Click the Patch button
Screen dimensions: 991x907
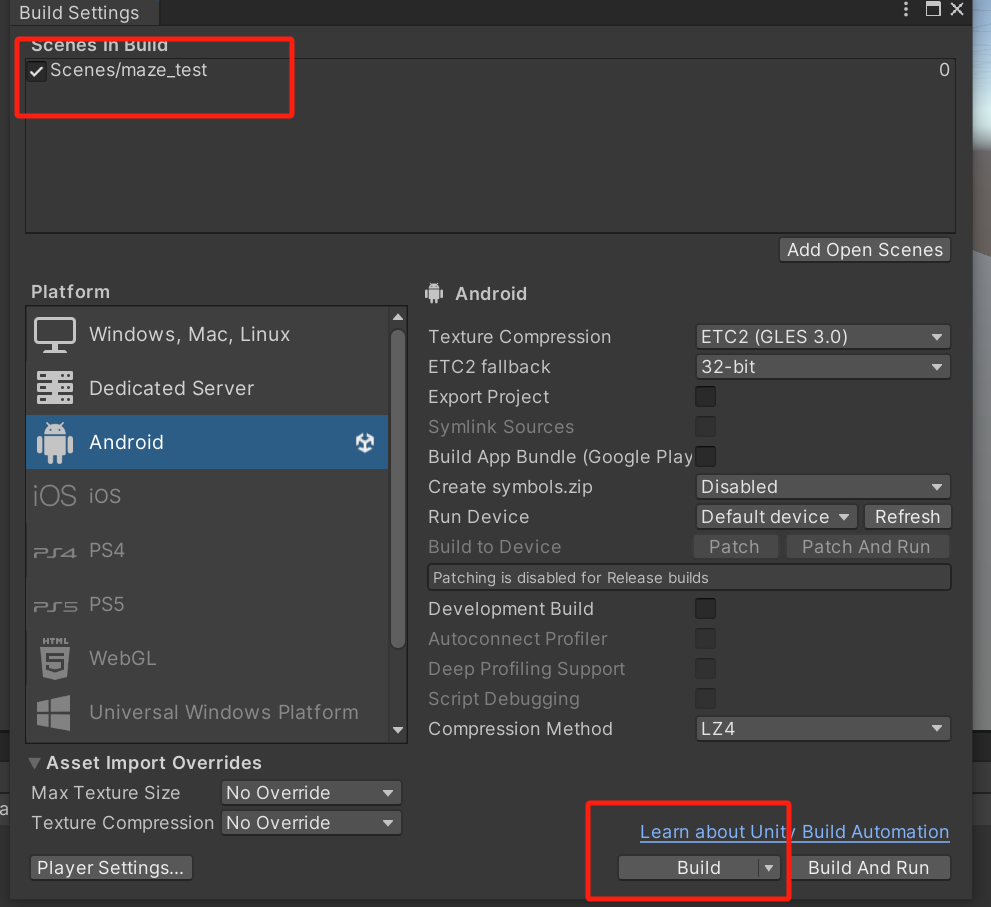735,547
